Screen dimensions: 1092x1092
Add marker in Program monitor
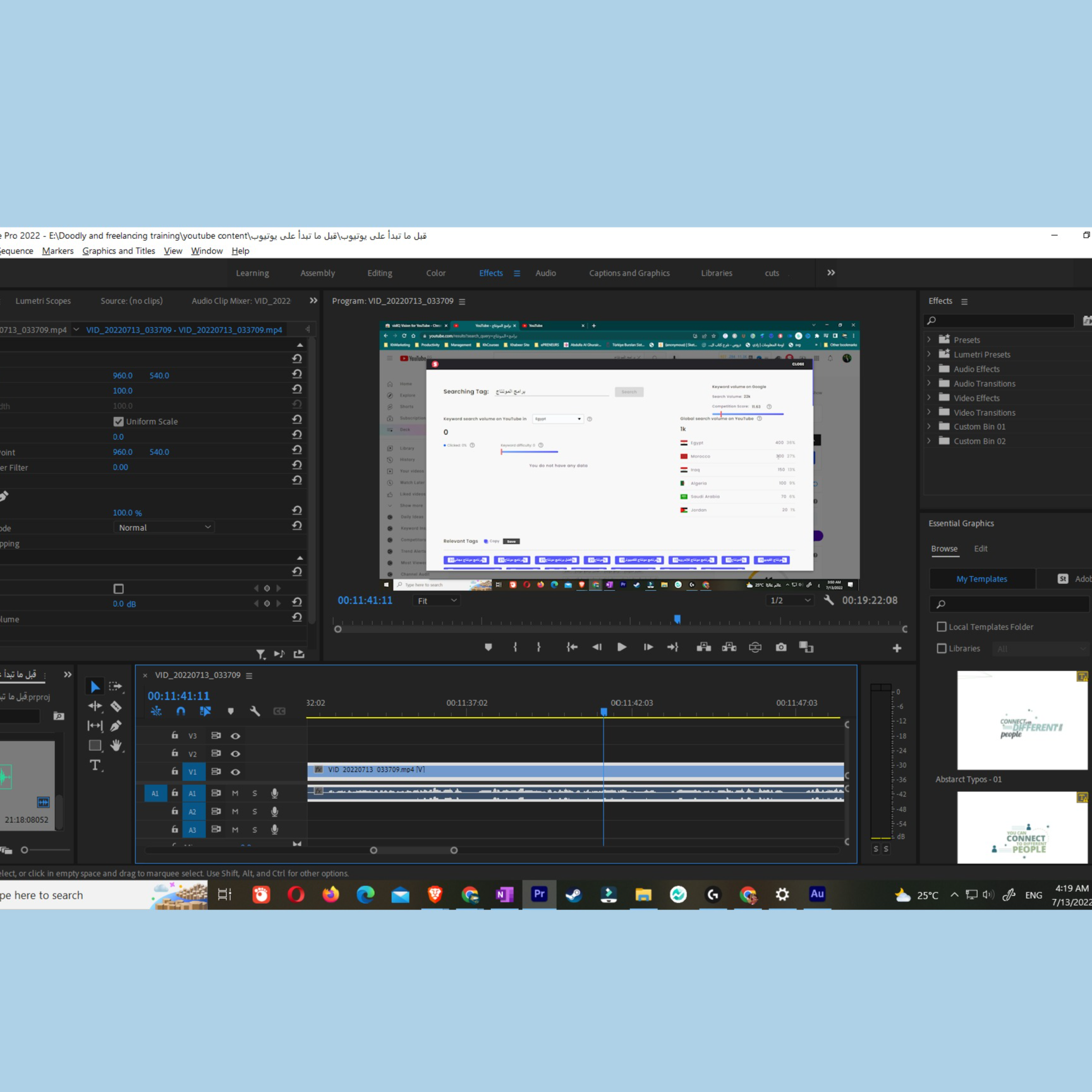point(488,647)
